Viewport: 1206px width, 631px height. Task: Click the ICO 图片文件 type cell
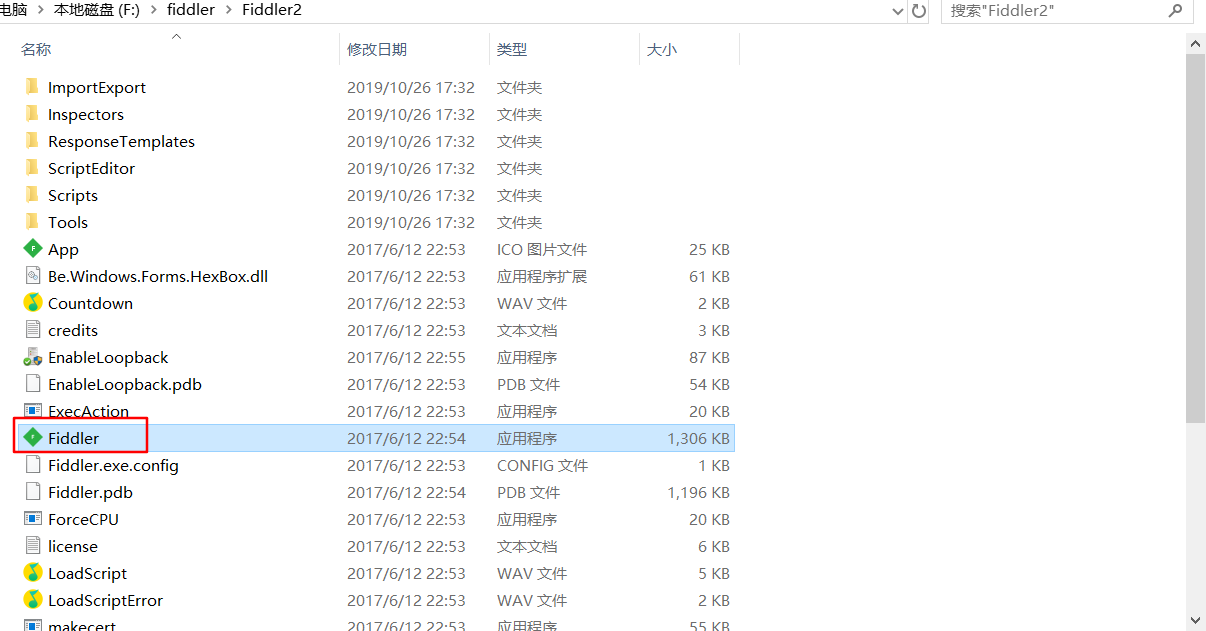(542, 250)
